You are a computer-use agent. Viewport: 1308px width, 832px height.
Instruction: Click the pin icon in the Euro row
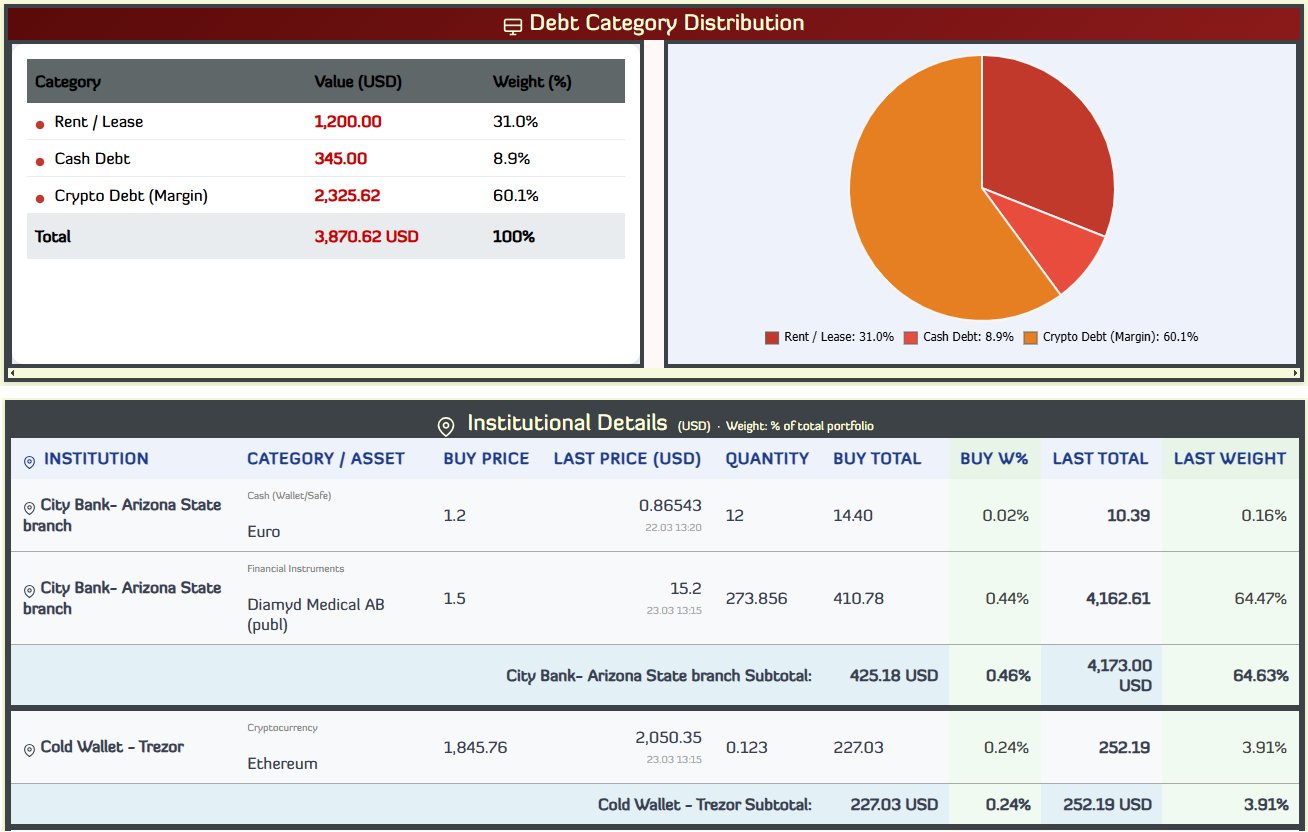tap(29, 507)
